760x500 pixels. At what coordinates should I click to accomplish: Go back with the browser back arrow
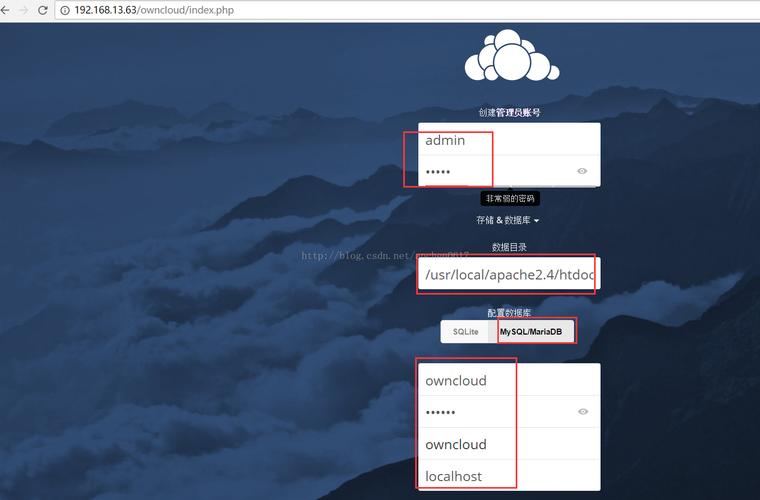click(5, 10)
